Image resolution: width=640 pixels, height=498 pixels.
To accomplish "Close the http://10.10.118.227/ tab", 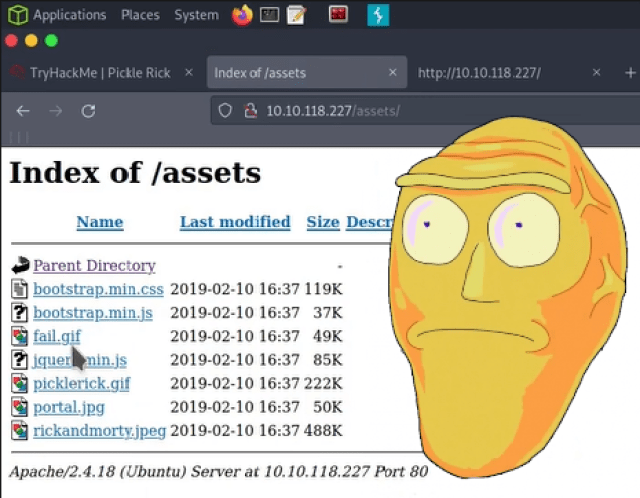I will pos(596,73).
